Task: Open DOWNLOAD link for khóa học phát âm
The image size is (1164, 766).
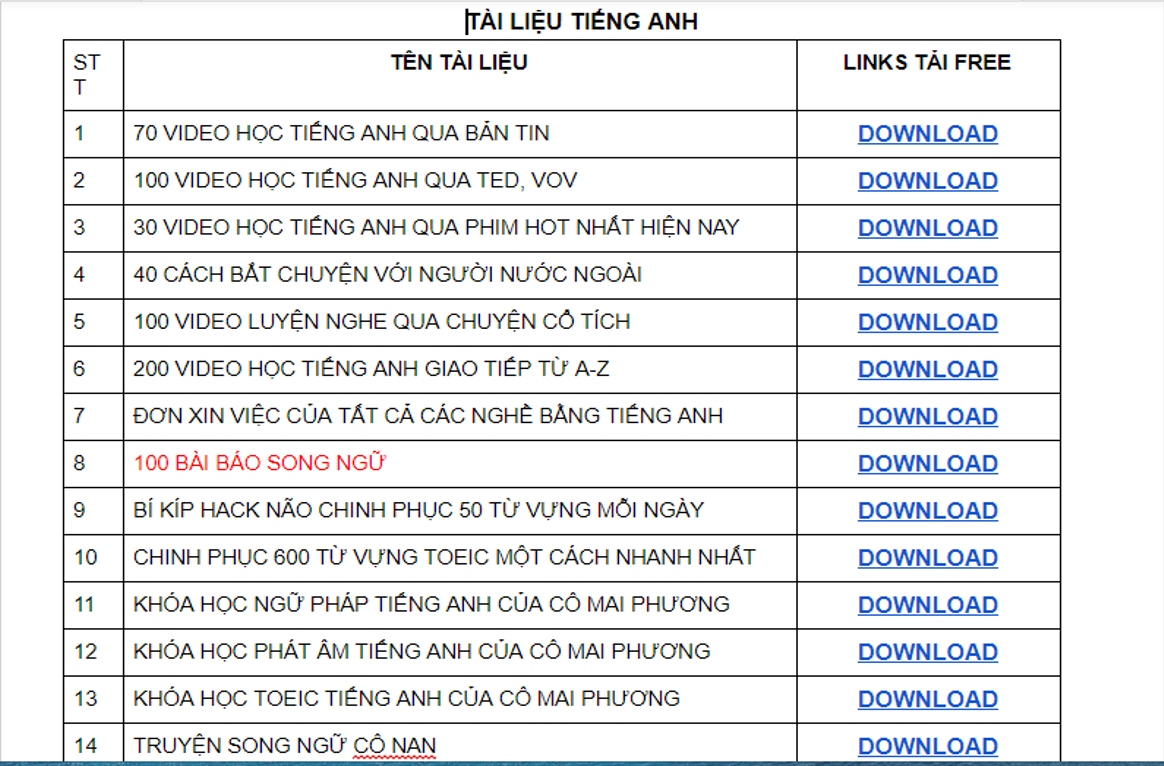Action: tap(927, 652)
